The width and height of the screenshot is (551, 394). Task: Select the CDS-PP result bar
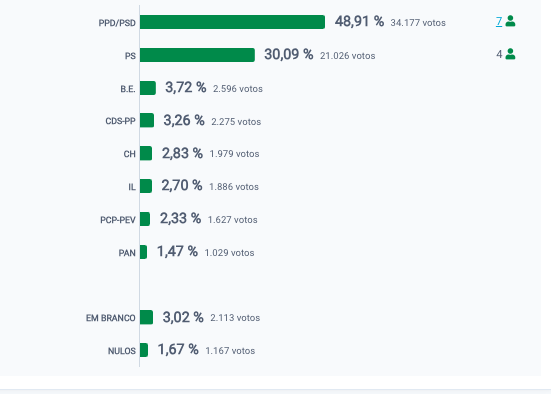tap(147, 121)
